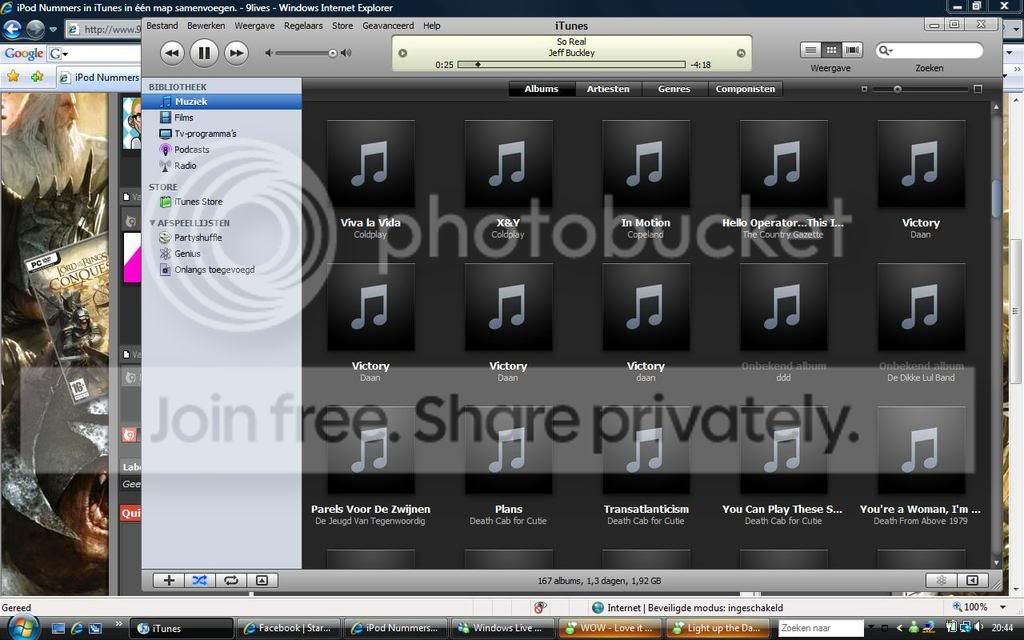Skip to the next track
Viewport: 1024px width, 640px height.
click(x=236, y=53)
